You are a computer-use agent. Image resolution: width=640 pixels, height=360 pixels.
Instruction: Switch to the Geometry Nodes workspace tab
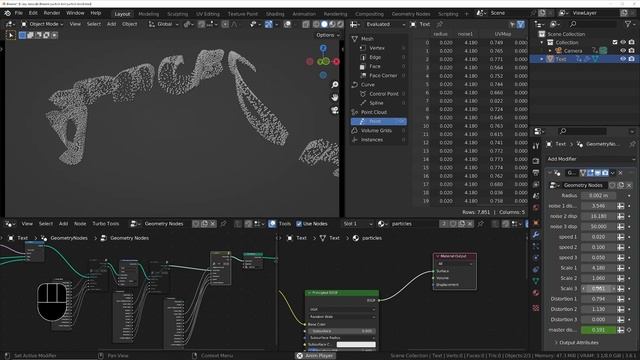click(x=411, y=14)
